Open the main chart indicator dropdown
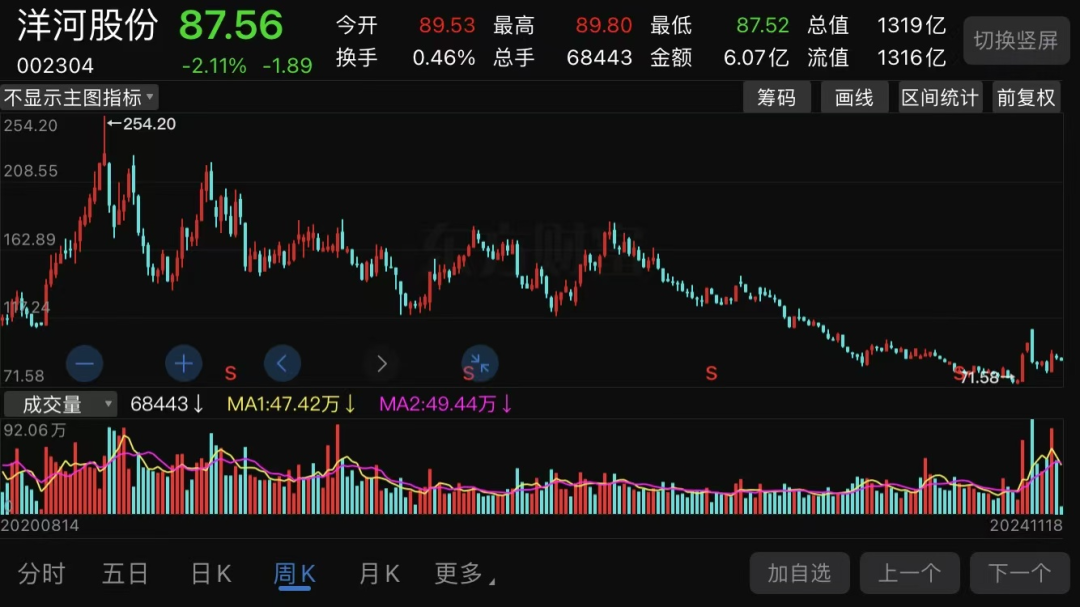The width and height of the screenshot is (1080, 607). coord(79,97)
